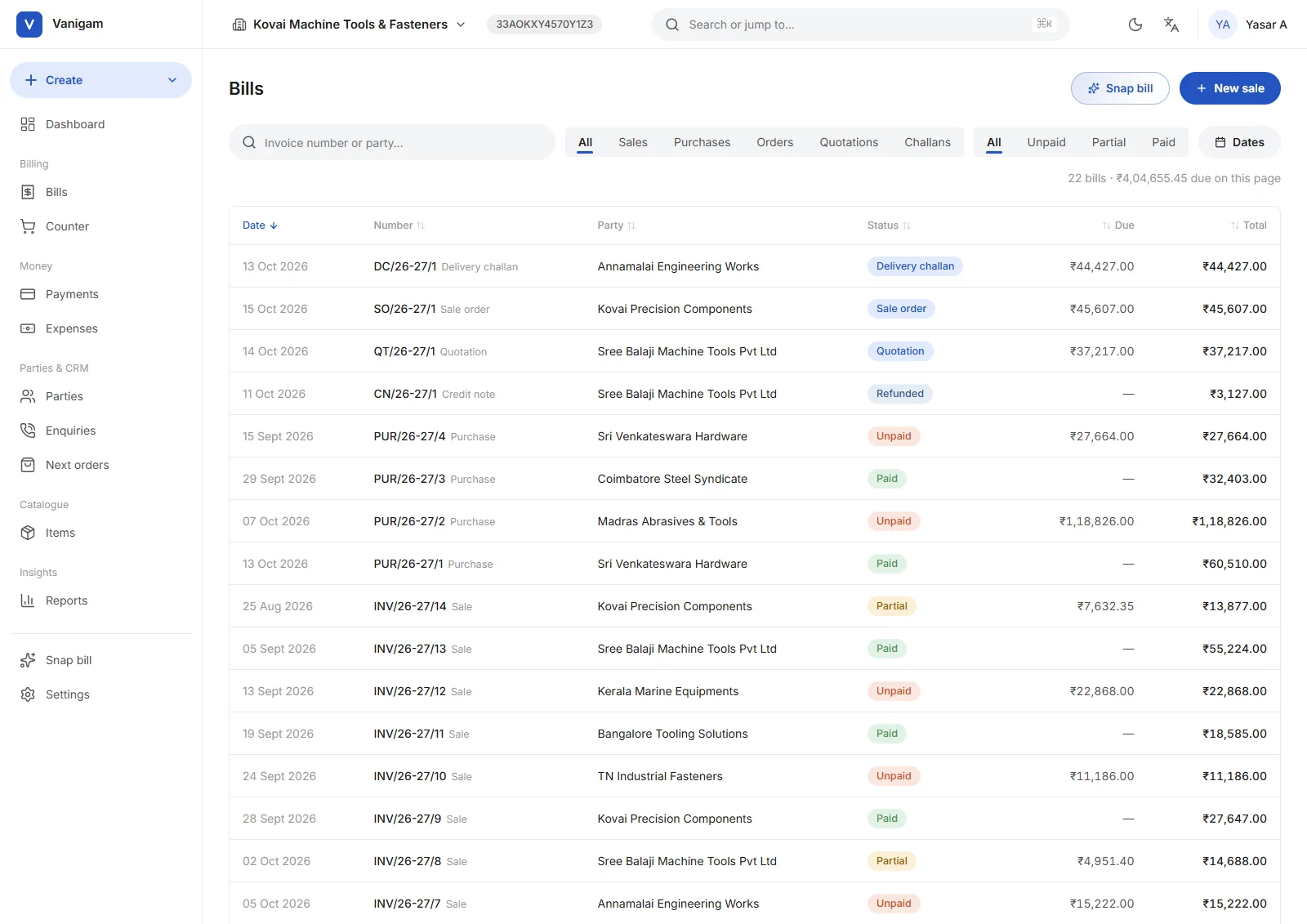This screenshot has height=924, width=1307.
Task: Filter by Partial status tab
Action: coord(1108,142)
